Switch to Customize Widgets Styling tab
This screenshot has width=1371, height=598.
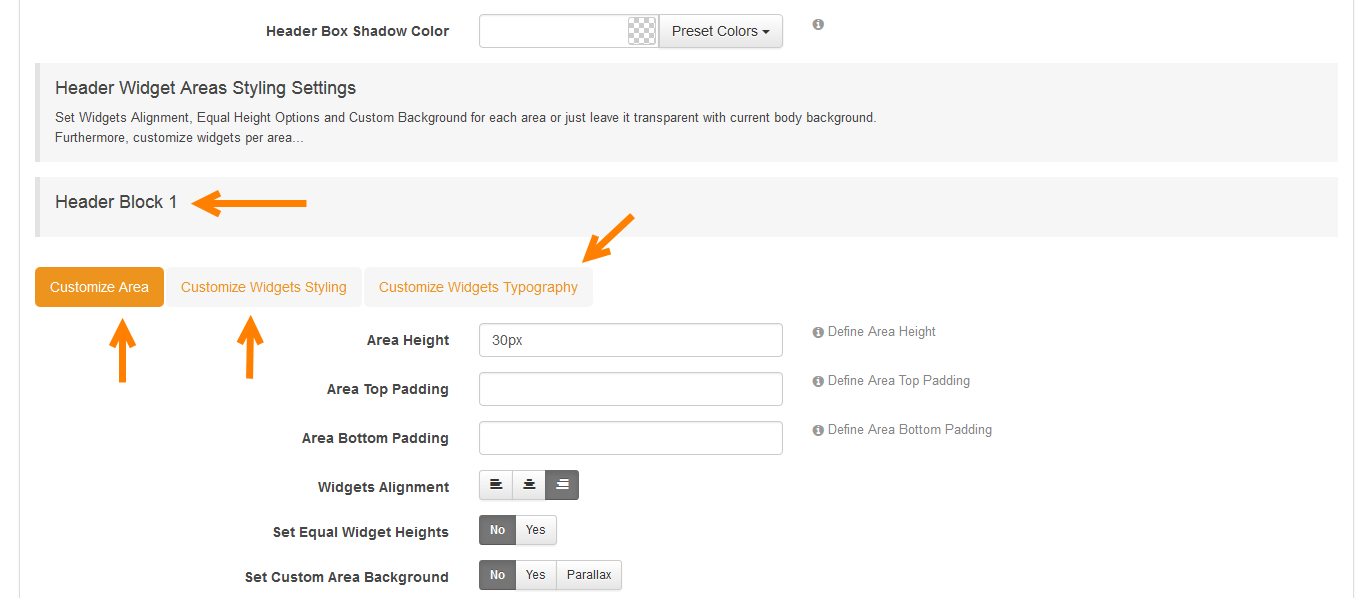pos(264,287)
